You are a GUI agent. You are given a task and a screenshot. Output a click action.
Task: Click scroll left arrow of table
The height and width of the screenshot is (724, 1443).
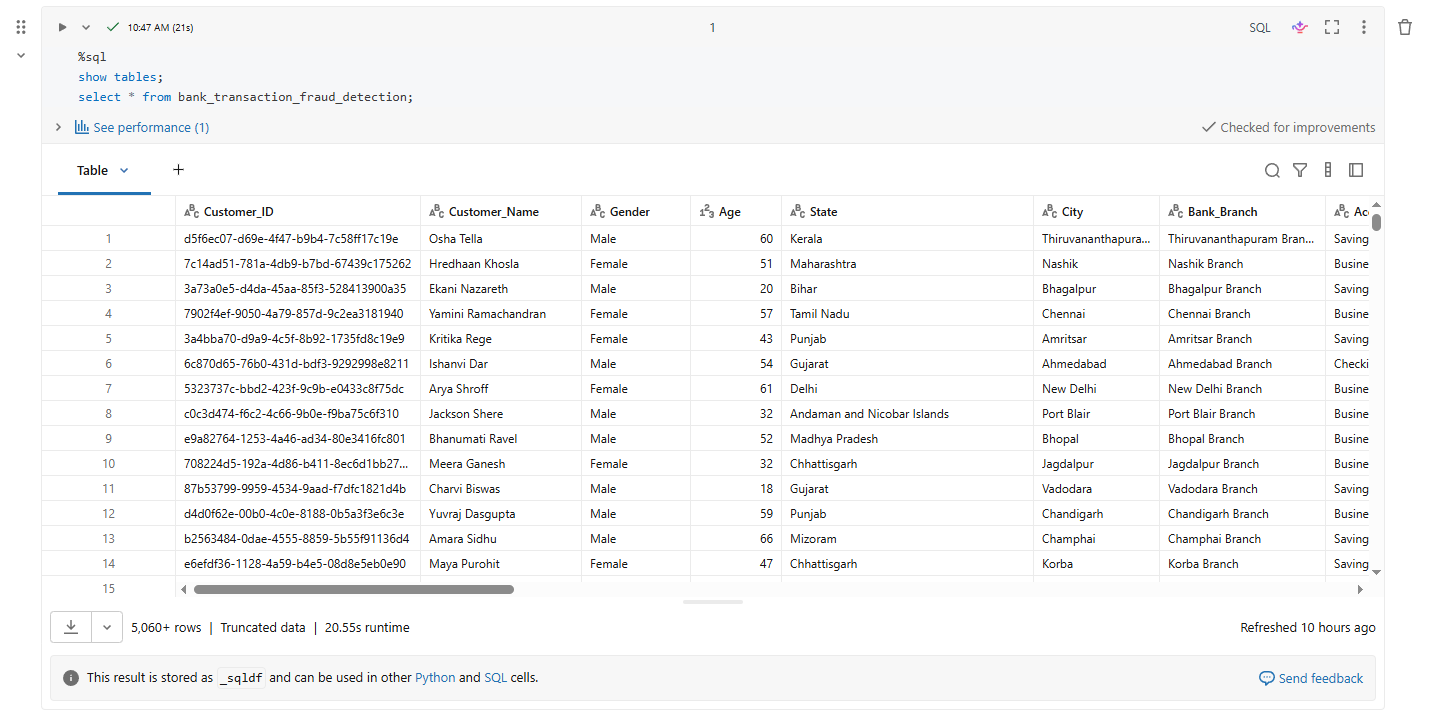point(184,590)
